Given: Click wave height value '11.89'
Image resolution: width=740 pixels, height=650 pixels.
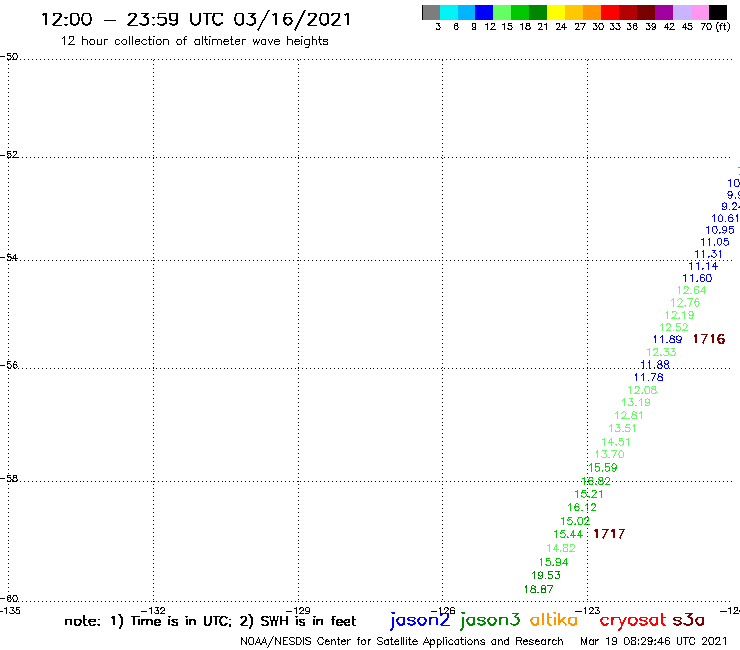Looking at the screenshot, I should (667, 339).
